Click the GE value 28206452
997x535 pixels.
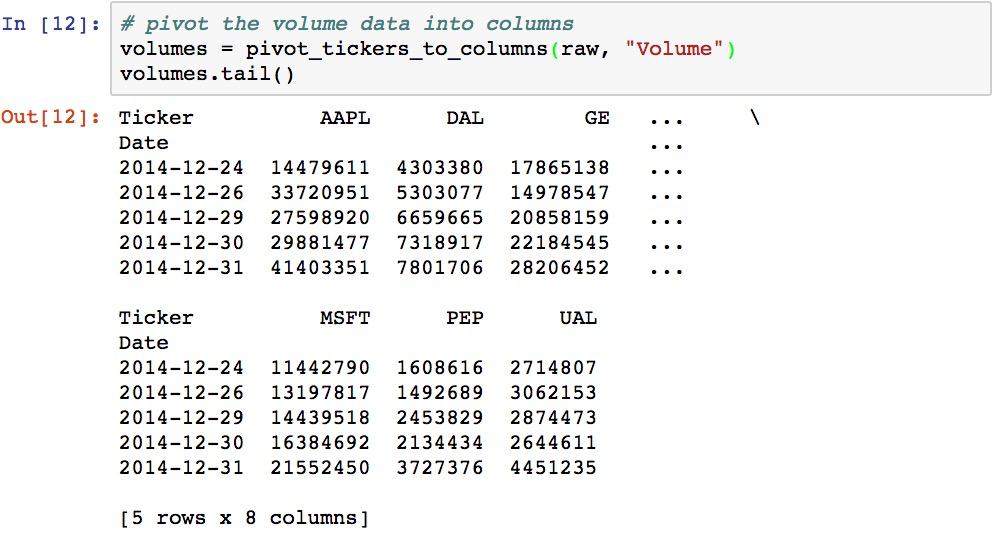(x=560, y=267)
